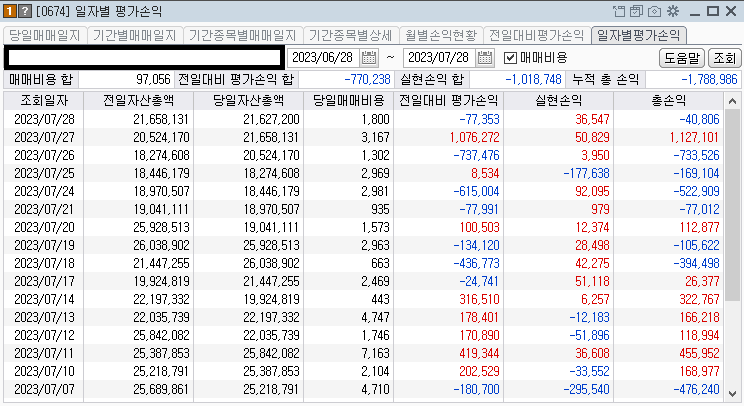This screenshot has height=406, width=744.
Task: Click the camera screenshot icon in title bar
Action: coord(654,11)
